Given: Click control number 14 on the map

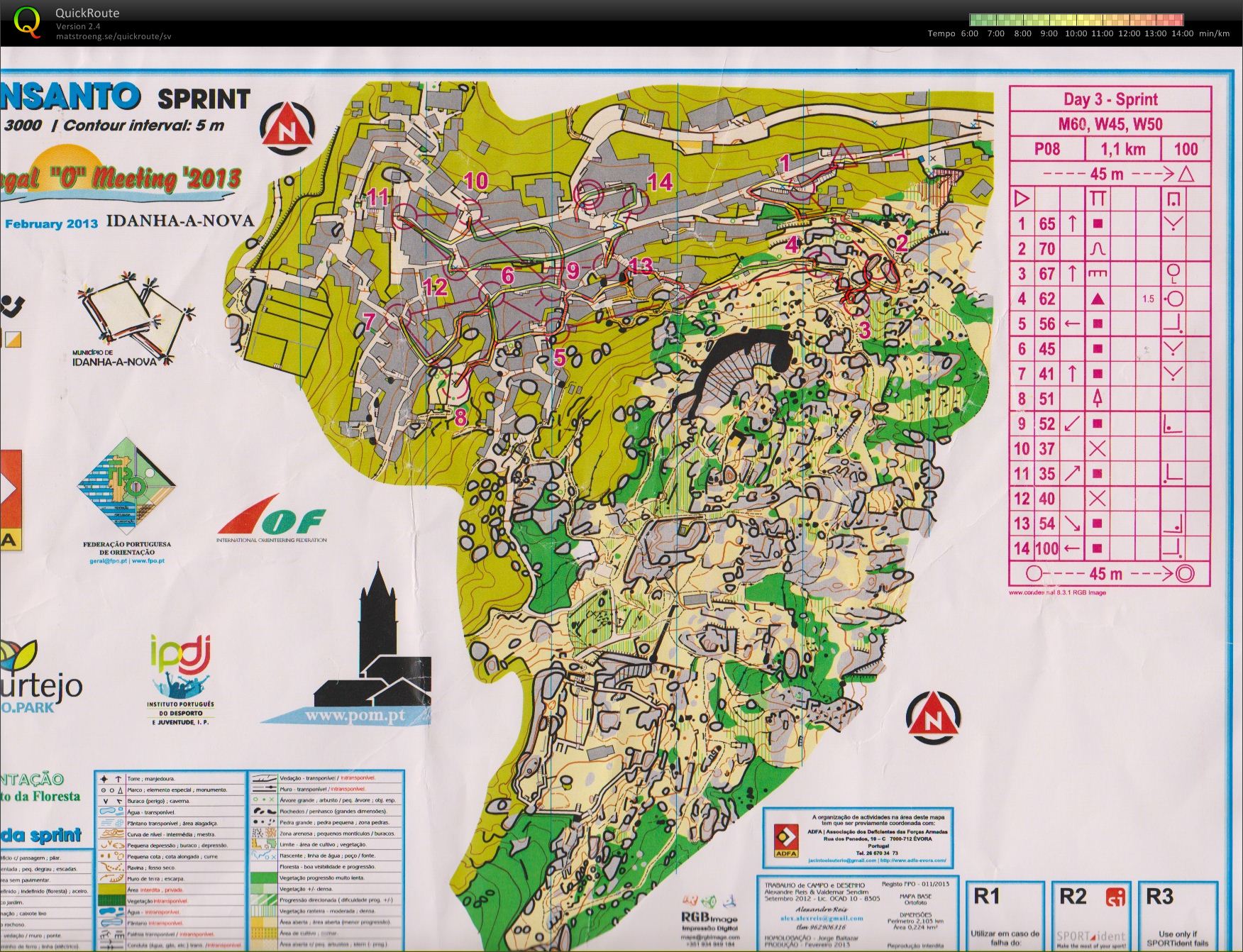Looking at the screenshot, I should click(x=659, y=182).
